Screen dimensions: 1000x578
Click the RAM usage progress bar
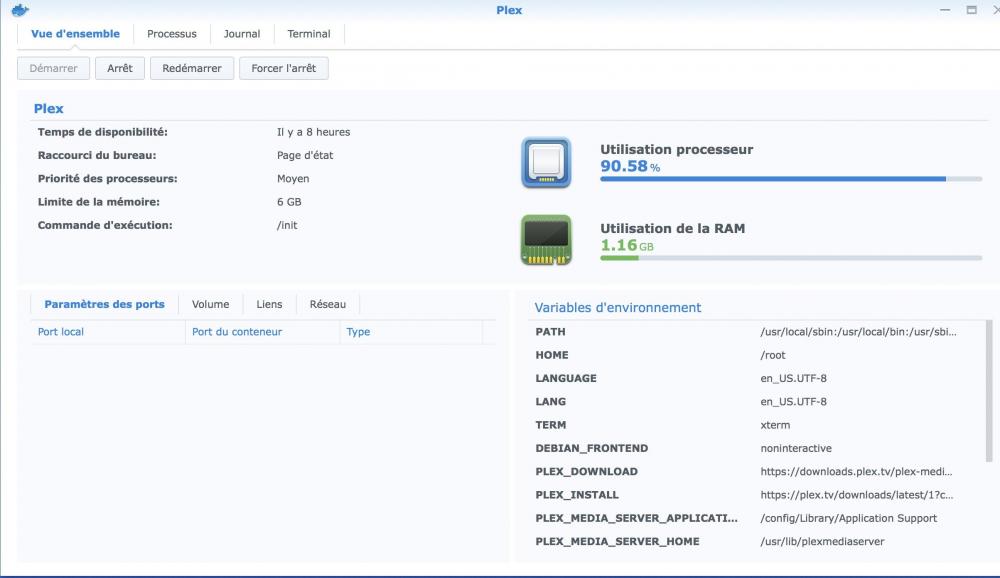pos(791,258)
